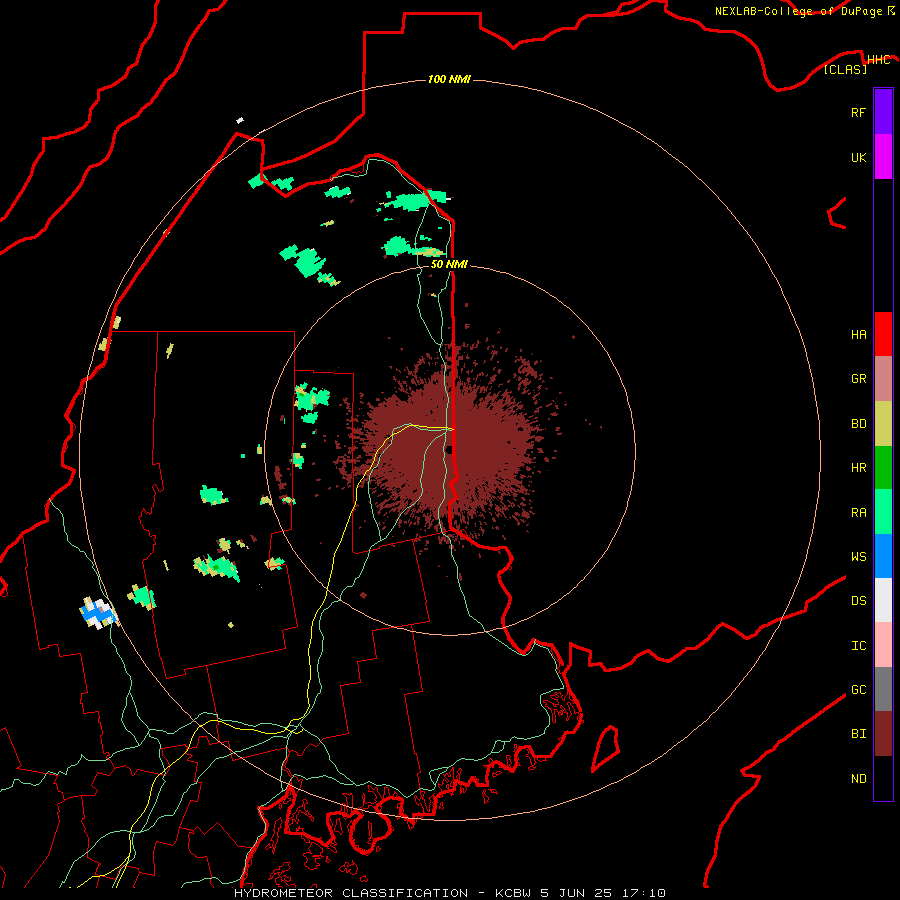
Task: Click the RF legend label
Action: [858, 112]
